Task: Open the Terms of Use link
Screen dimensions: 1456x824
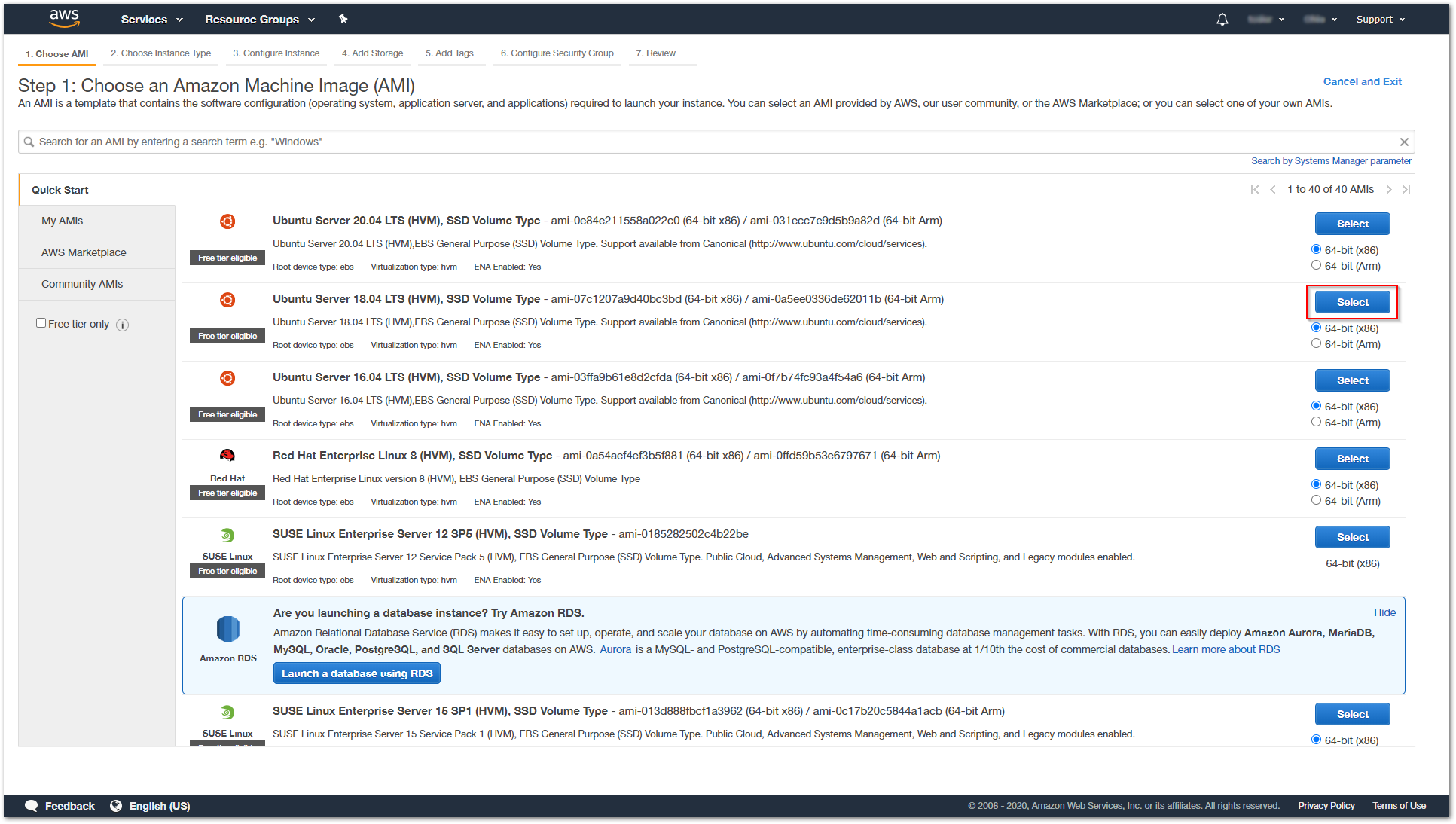Action: 1399,806
